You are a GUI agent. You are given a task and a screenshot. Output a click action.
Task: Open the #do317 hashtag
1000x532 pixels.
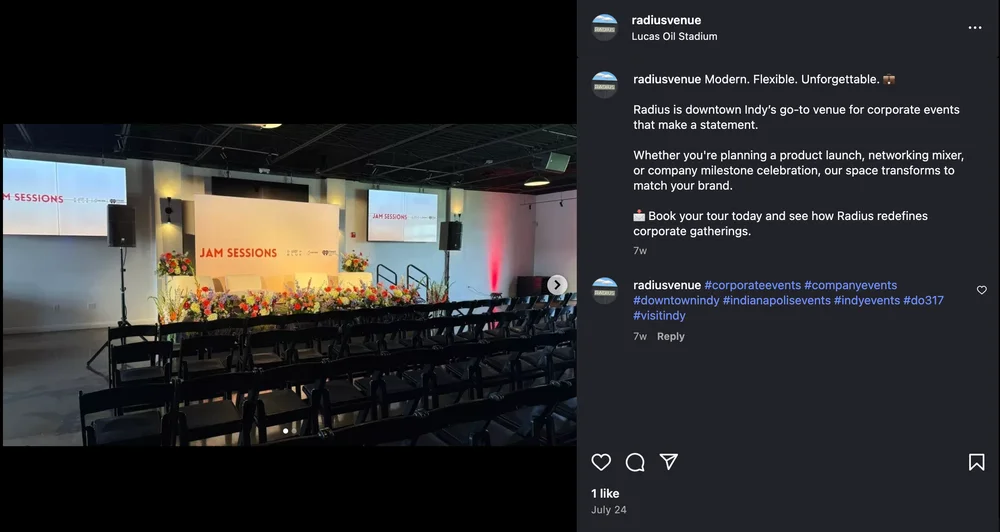(923, 300)
